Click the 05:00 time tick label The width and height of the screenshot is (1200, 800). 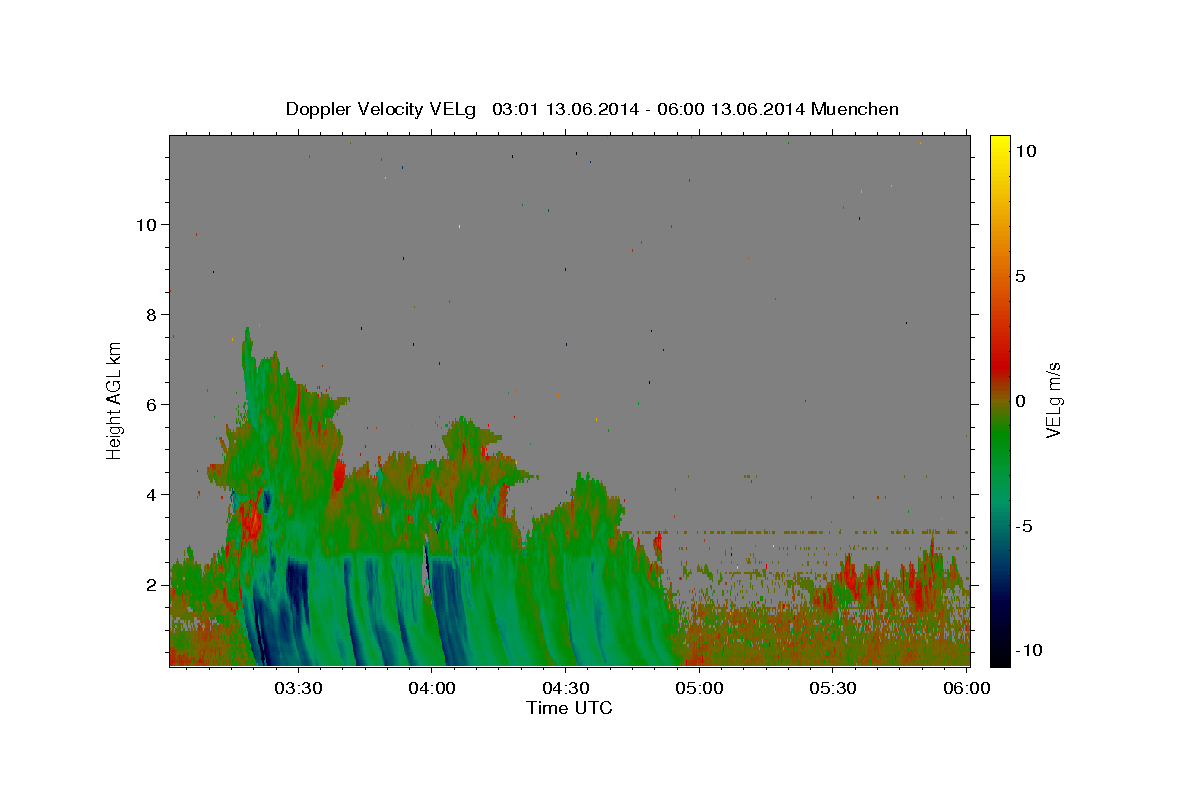699,688
